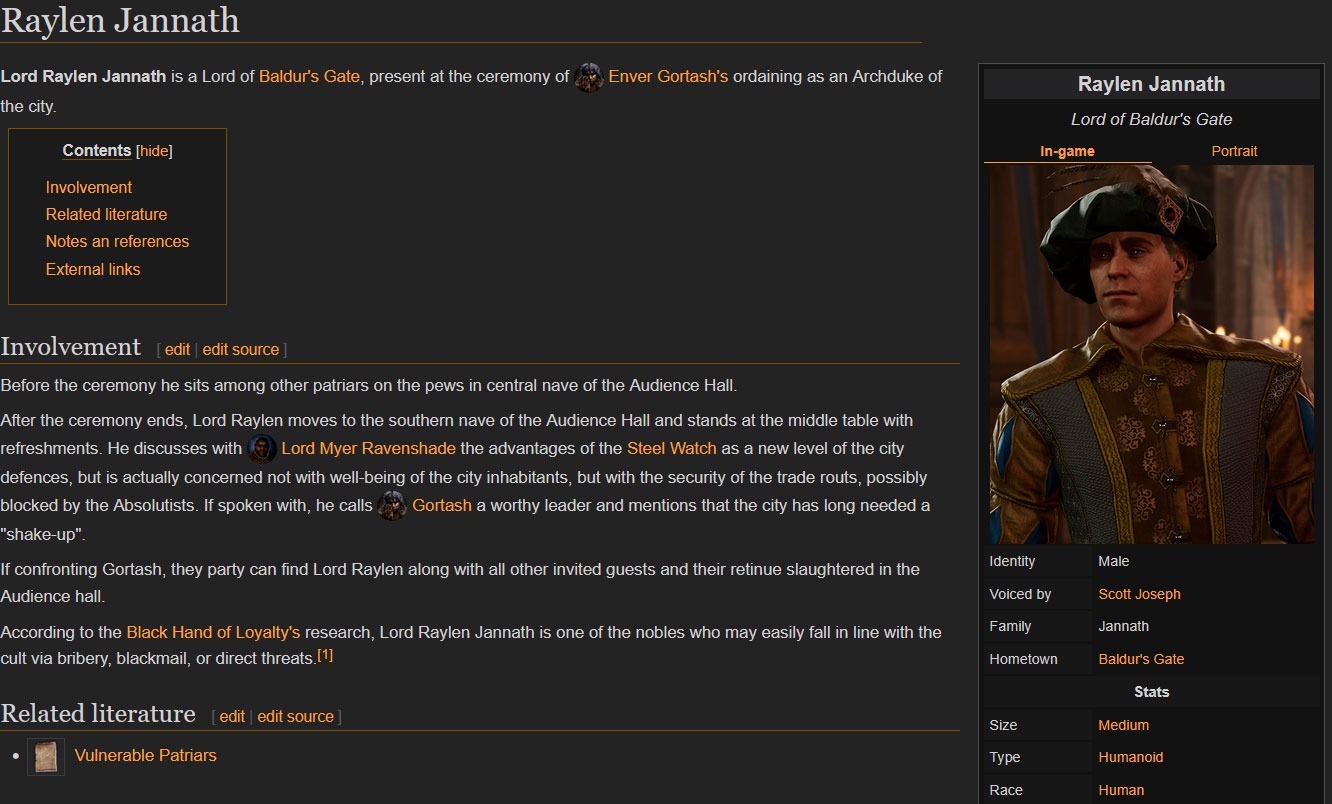1332x804 pixels.
Task: Switch to the Portrait image tab
Action: 1234,151
